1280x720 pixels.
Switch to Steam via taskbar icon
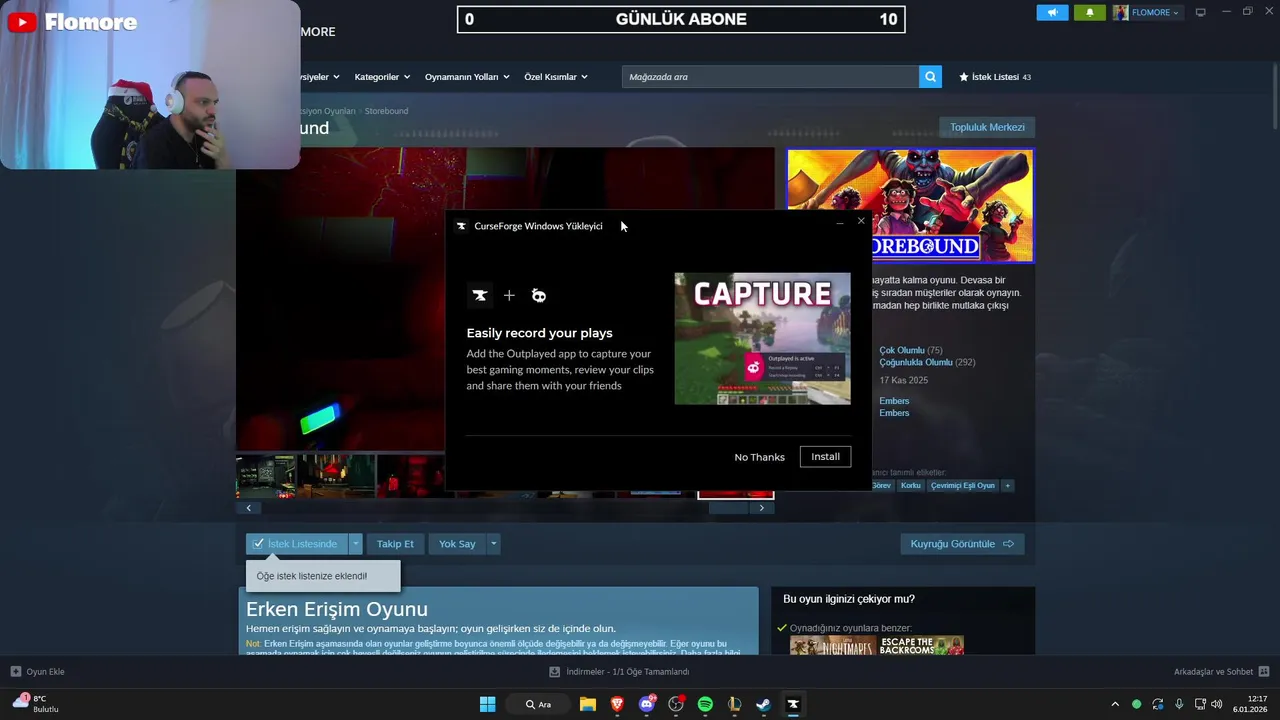tap(763, 704)
